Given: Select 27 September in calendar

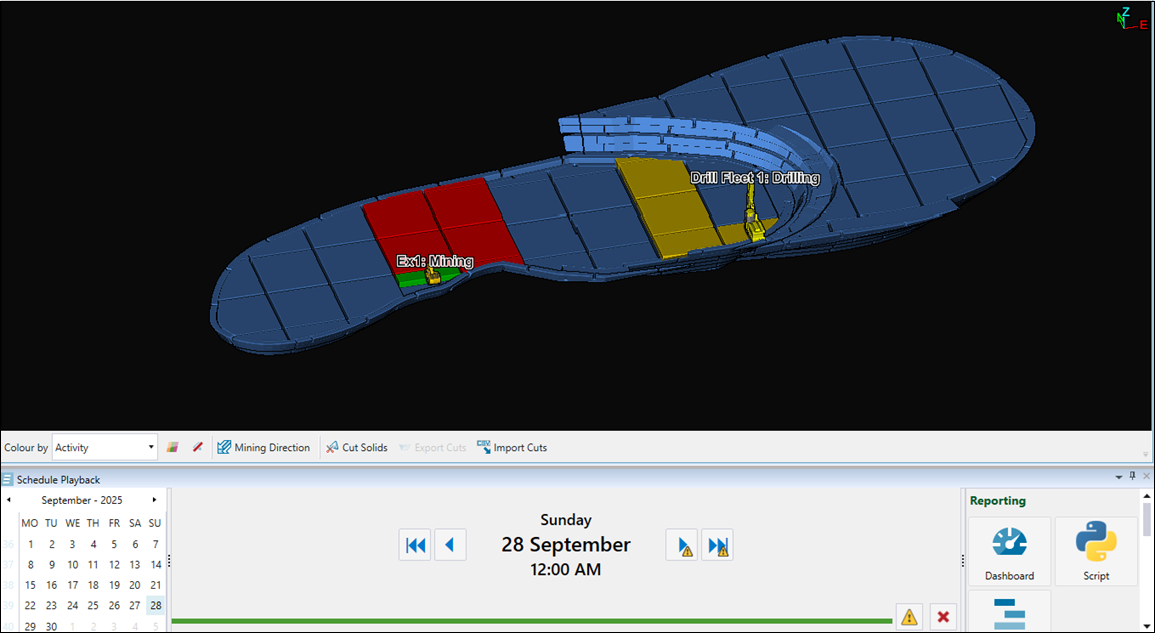Looking at the screenshot, I should click(135, 606).
